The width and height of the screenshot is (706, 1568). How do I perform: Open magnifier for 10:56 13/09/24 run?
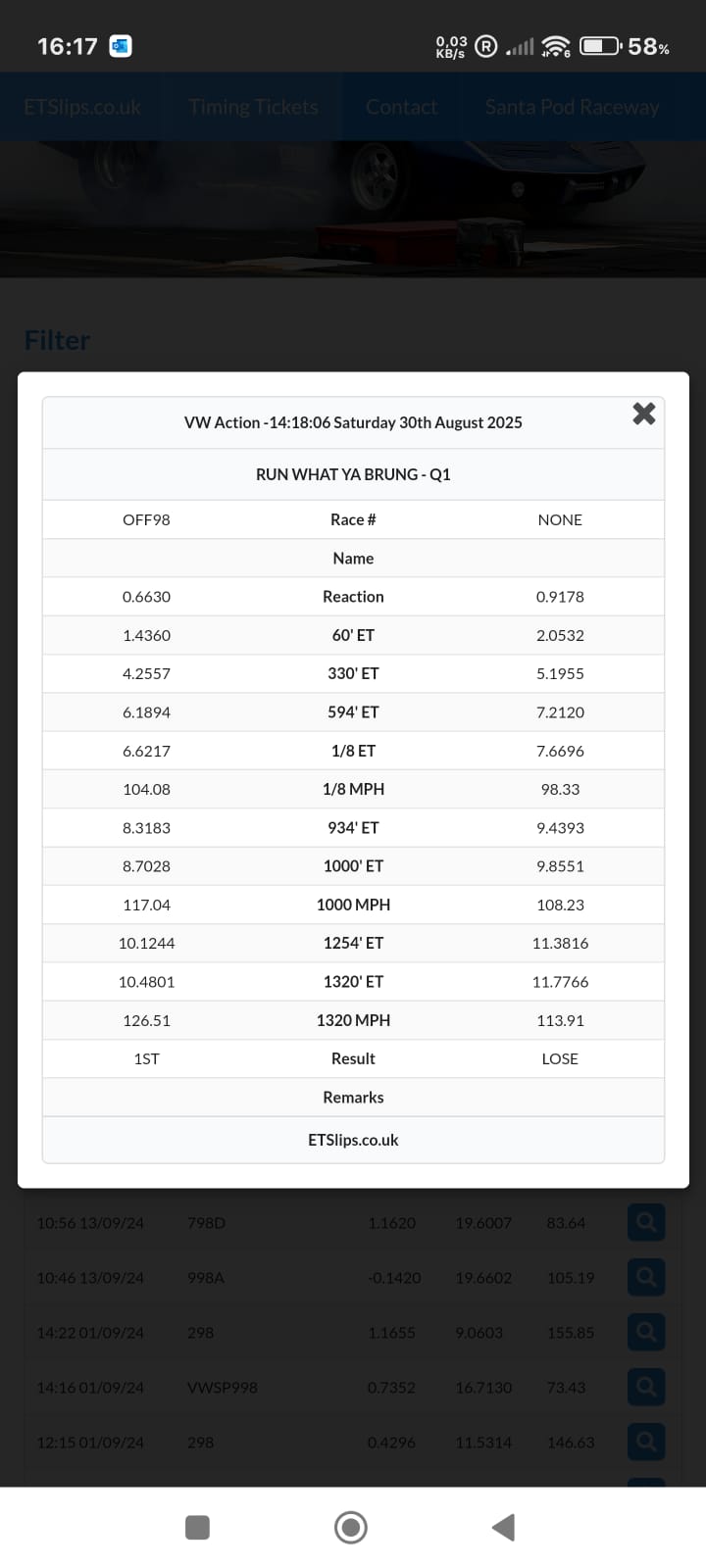tap(646, 1222)
